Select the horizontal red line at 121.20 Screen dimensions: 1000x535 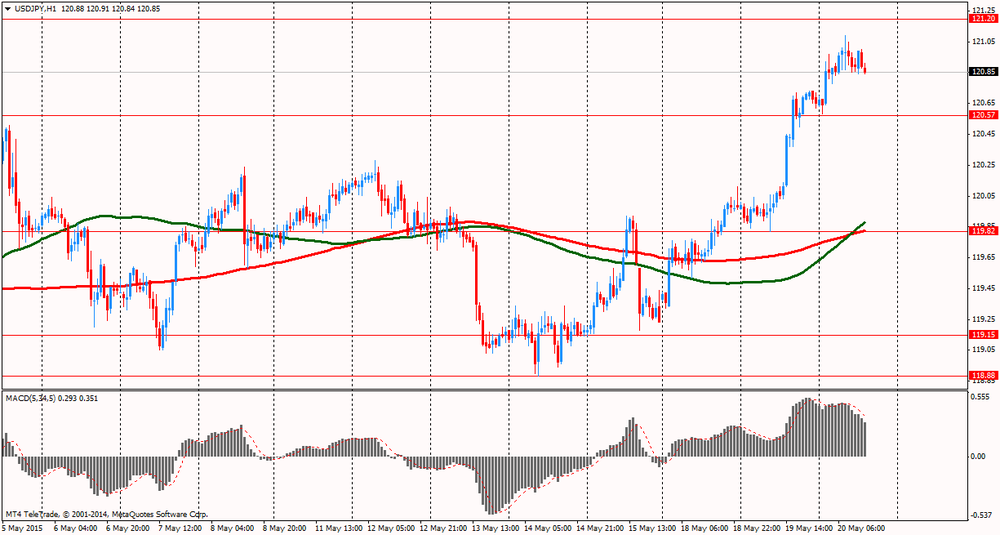(485, 19)
